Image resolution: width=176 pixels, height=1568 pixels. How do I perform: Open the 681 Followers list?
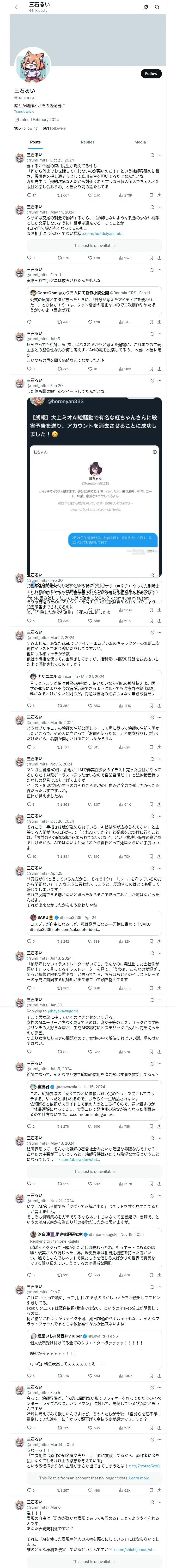[54, 128]
